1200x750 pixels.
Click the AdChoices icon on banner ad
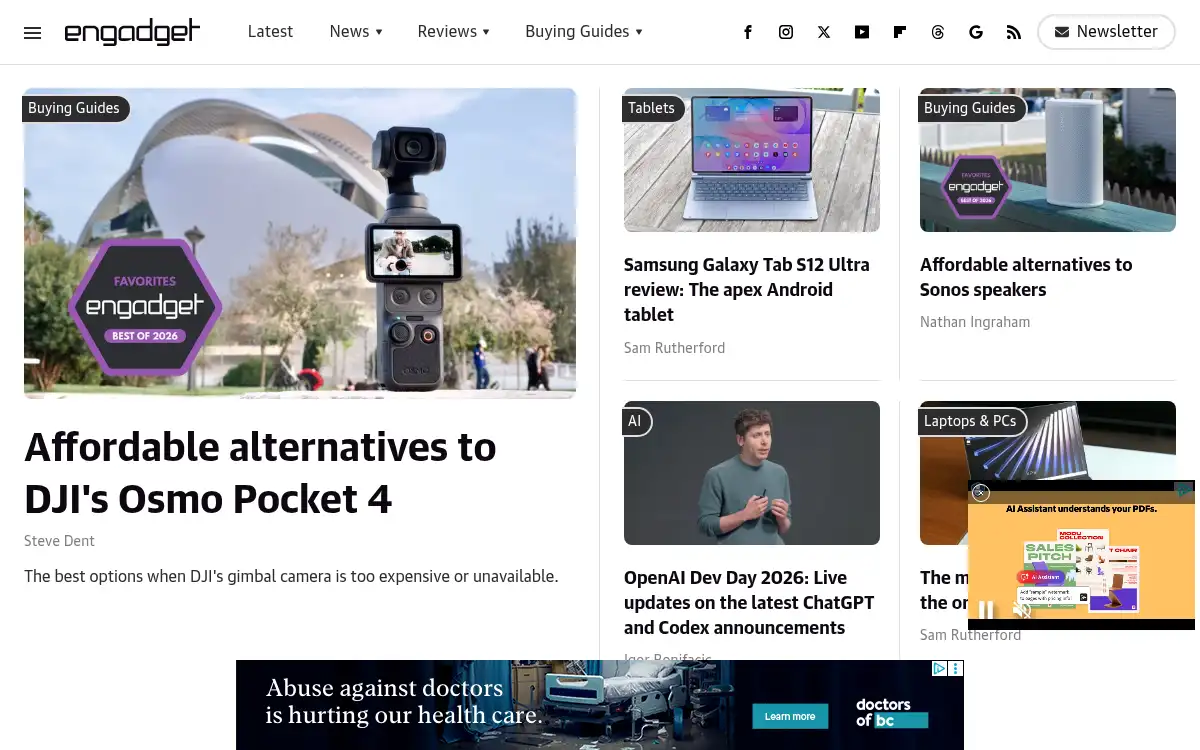point(940,668)
